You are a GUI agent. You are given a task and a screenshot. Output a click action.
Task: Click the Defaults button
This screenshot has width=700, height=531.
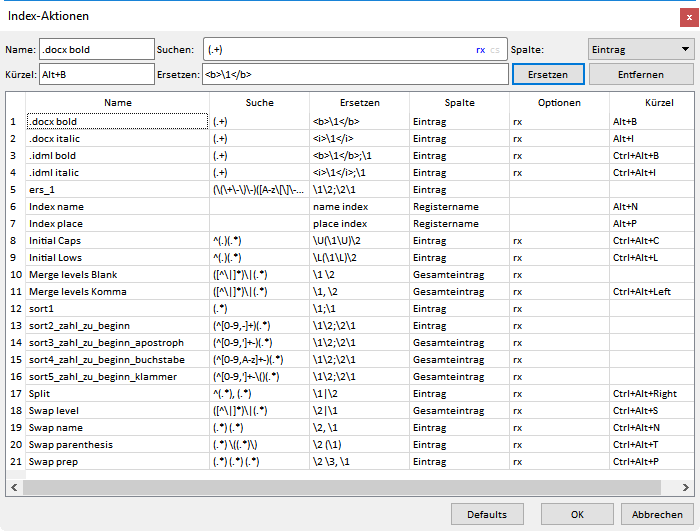tap(487, 514)
